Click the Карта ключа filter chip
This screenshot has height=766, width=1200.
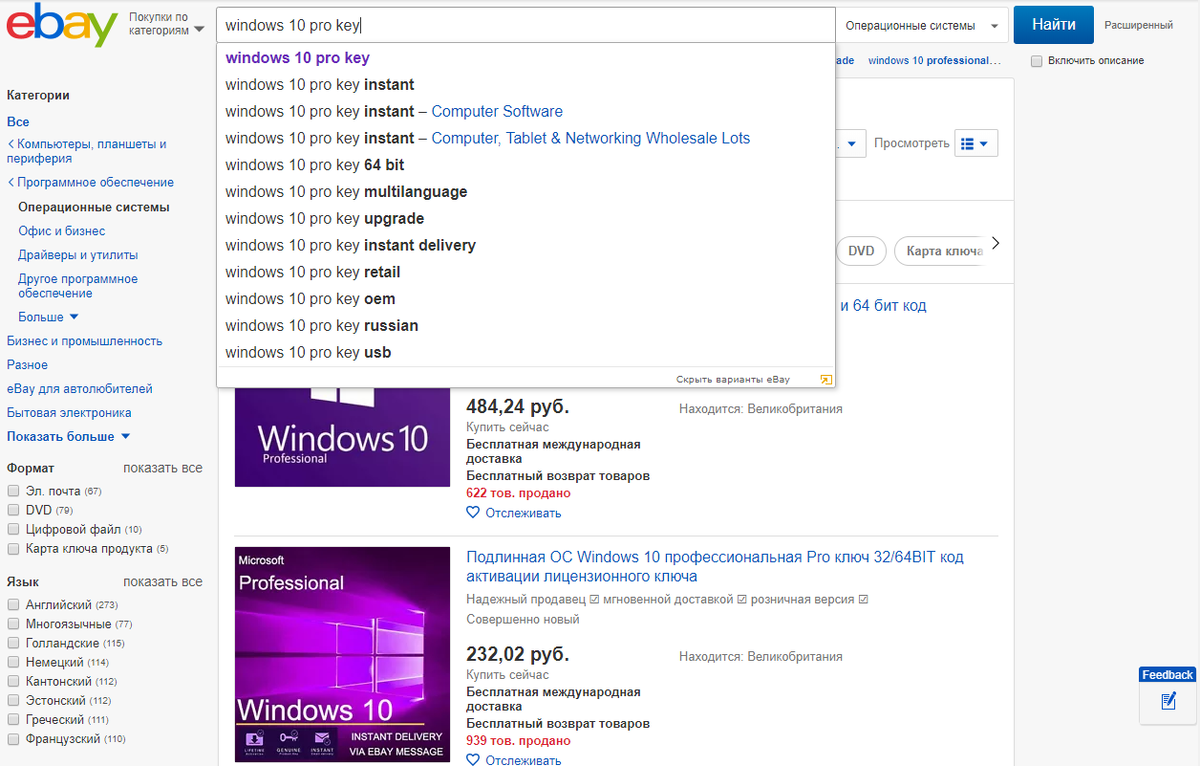[x=941, y=251]
